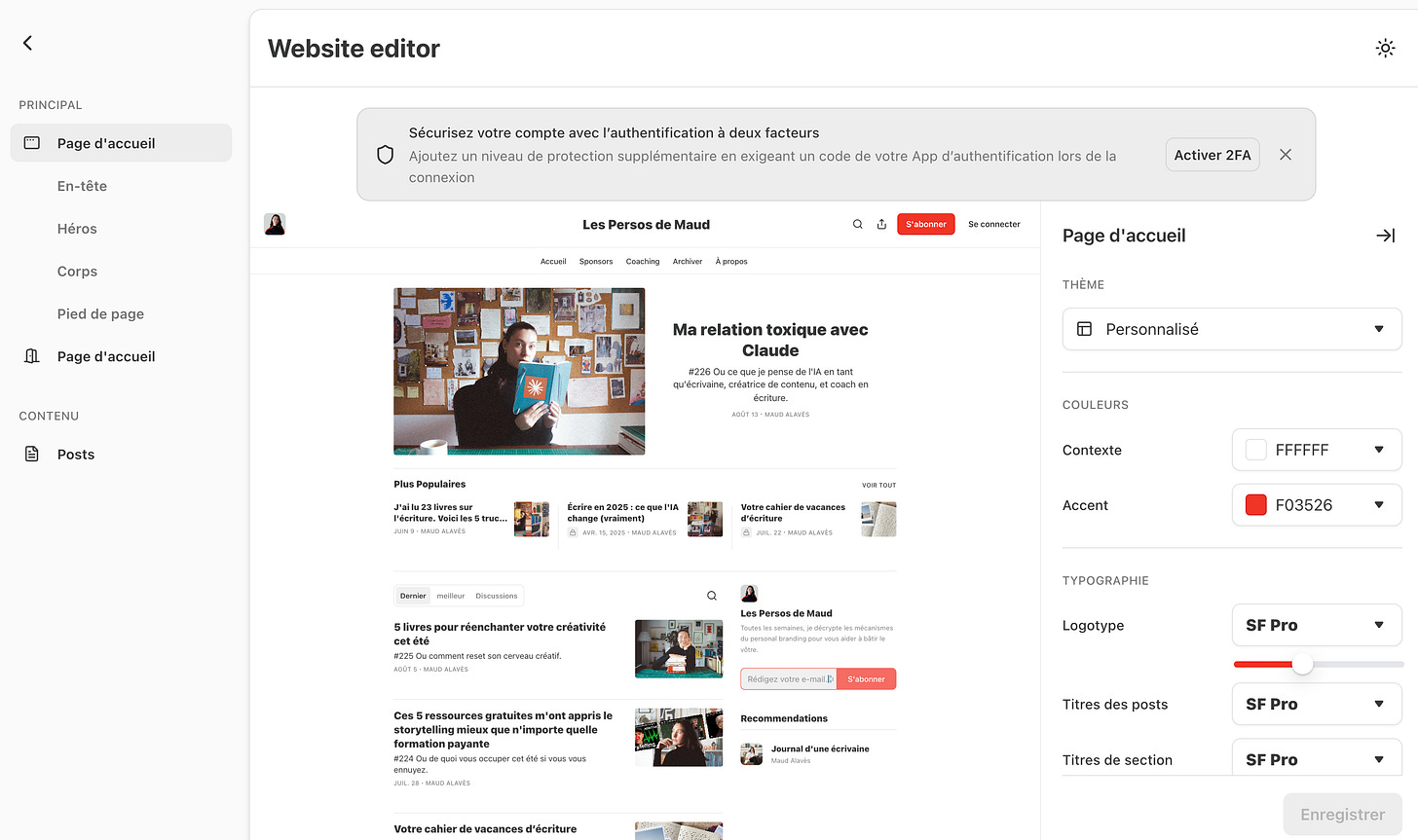Switch to the meilleur posts tab
The width and height of the screenshot is (1418, 840).
point(451,596)
